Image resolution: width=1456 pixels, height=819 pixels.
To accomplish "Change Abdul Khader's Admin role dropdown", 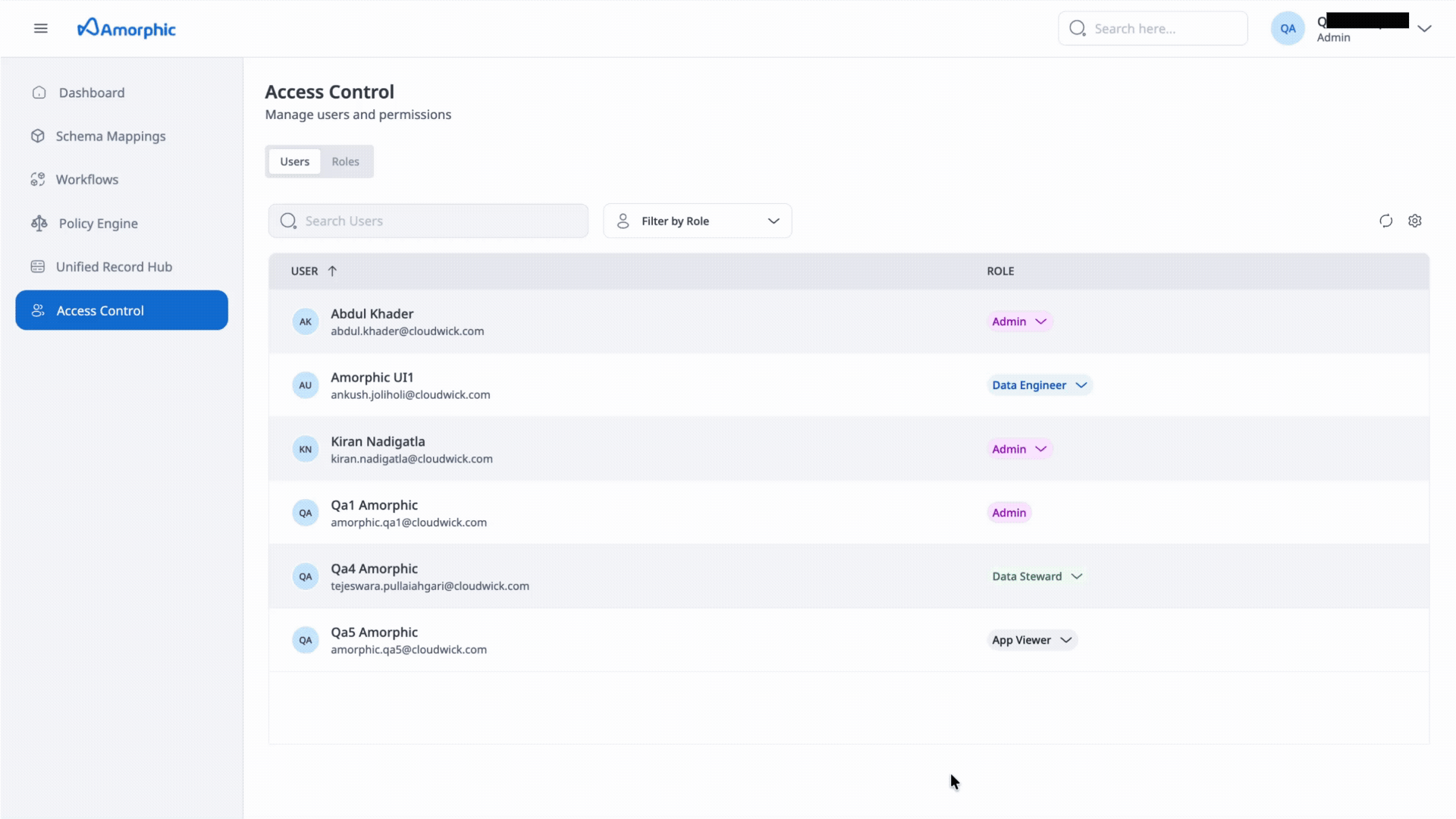I will 1019,322.
